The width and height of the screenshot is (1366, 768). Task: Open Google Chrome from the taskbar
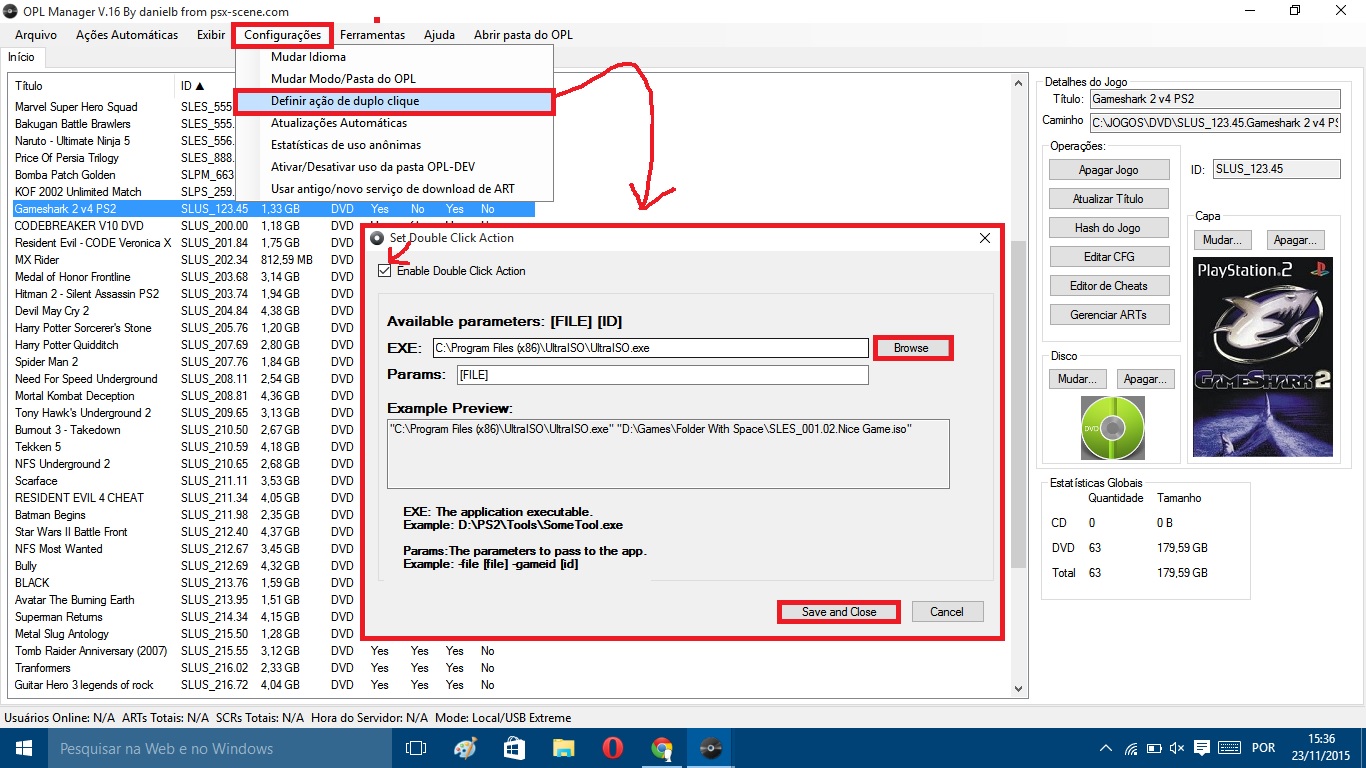661,748
